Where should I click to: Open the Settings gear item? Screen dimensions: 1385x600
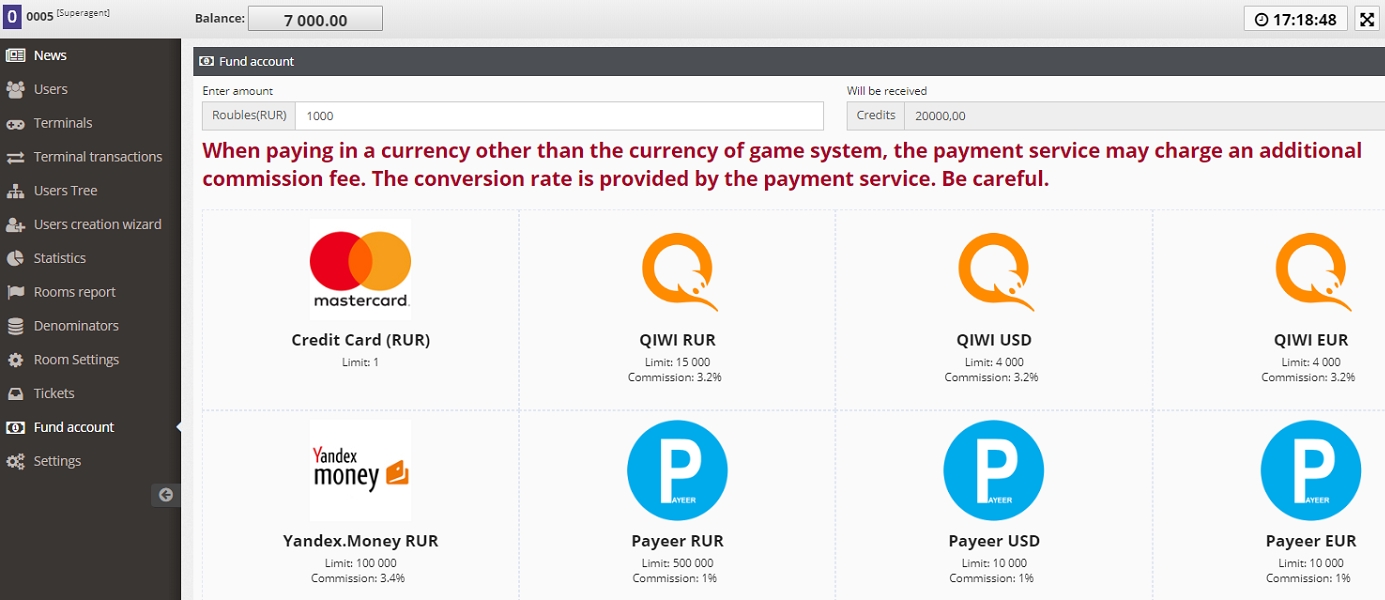point(55,461)
